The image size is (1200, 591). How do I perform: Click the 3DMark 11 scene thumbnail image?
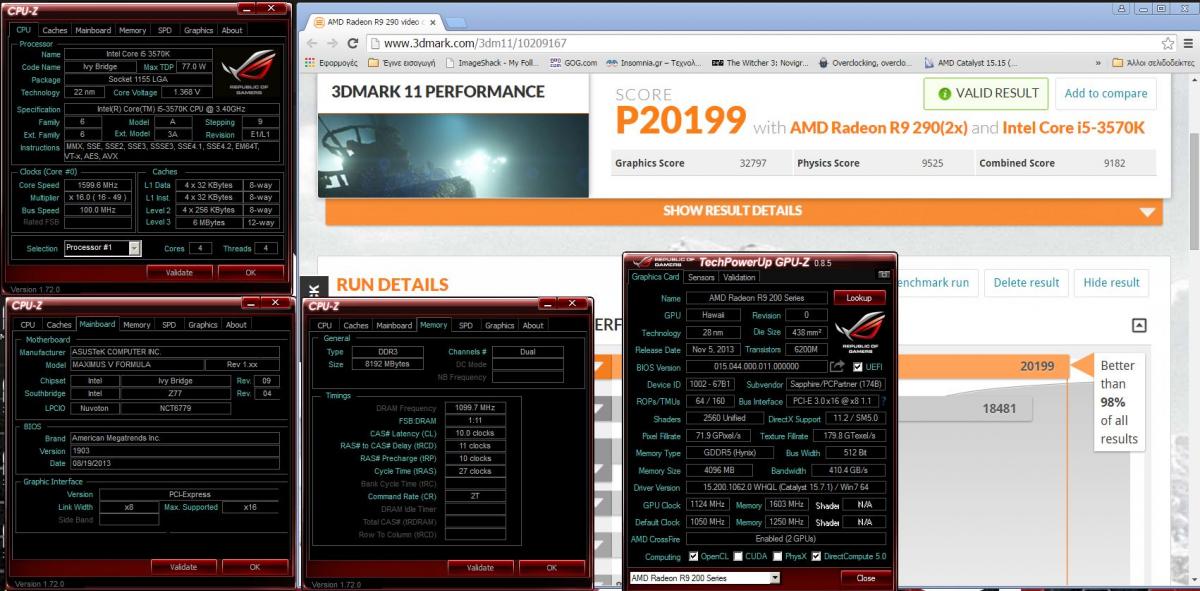[x=454, y=155]
